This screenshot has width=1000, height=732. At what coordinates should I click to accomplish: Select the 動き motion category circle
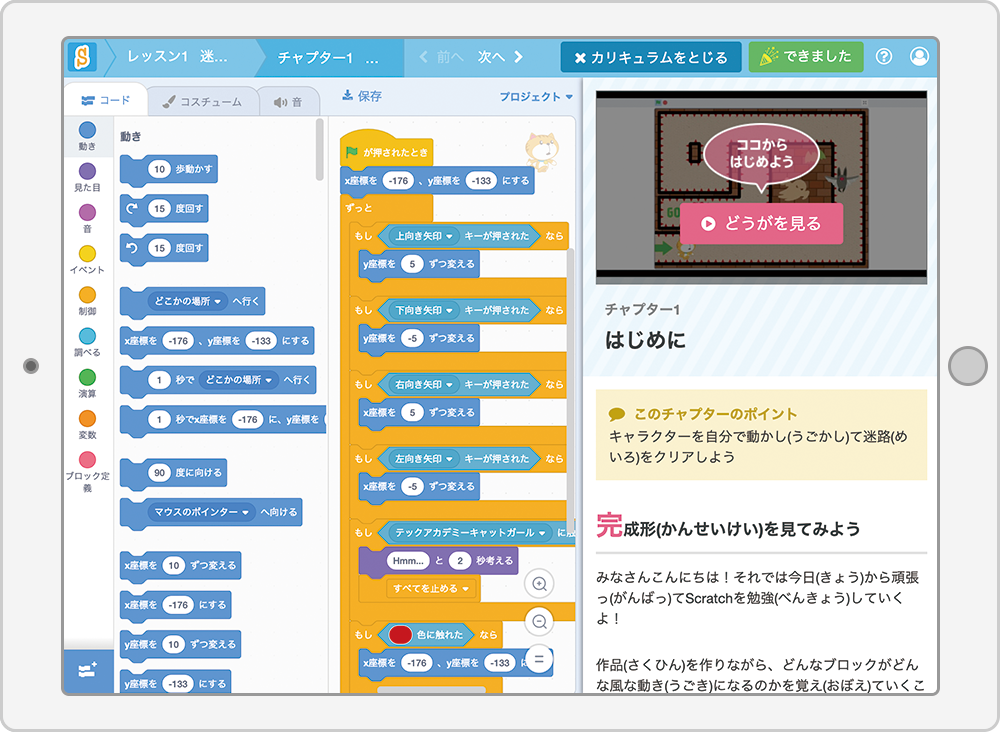tap(87, 130)
